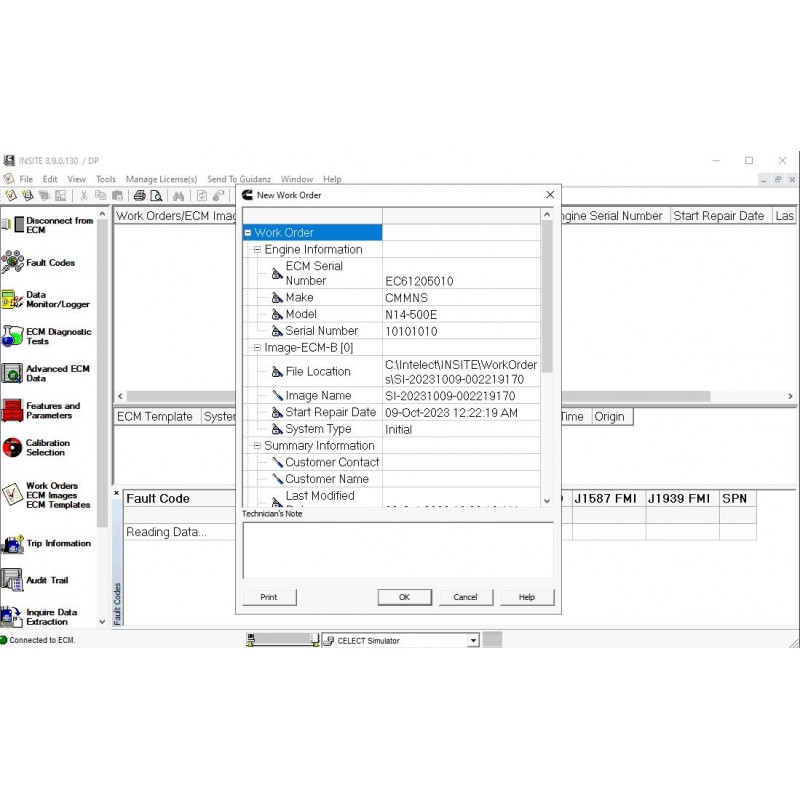
Task: Open Data Monitor/Logger from sidebar
Action: click(x=12, y=299)
